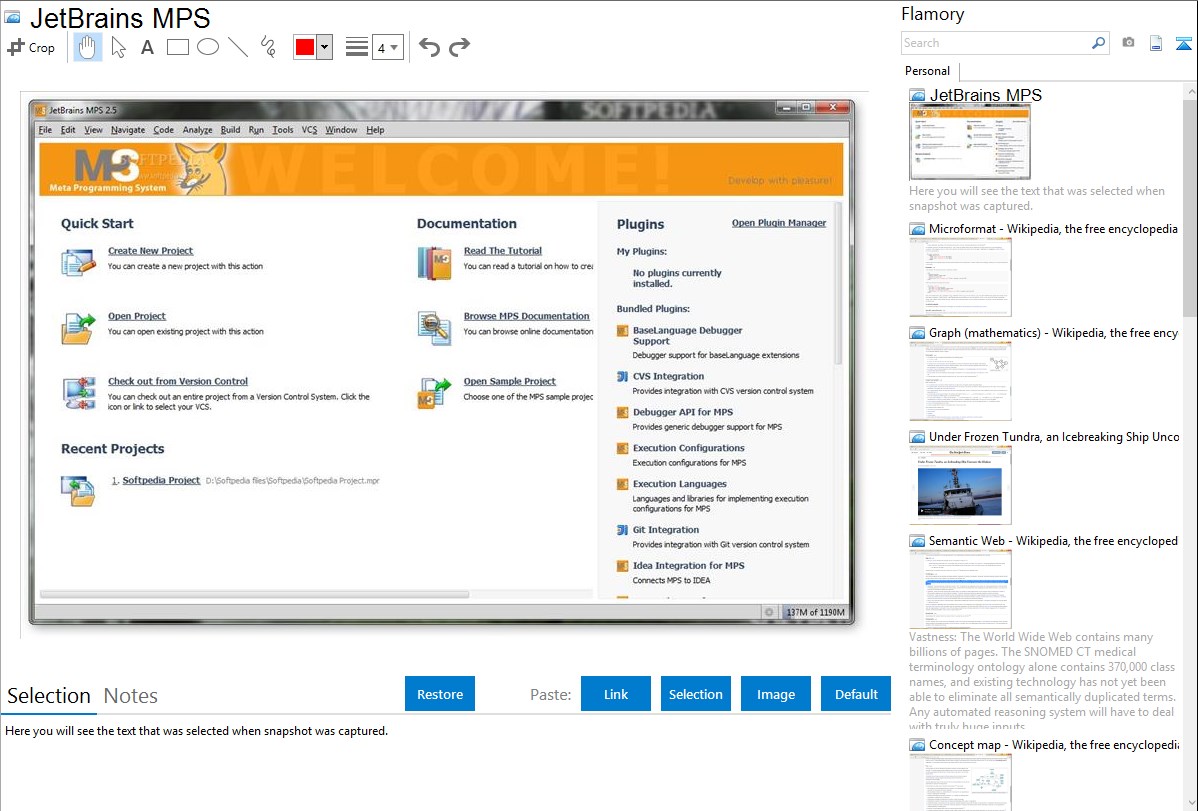Click the document page icon beside the camera
This screenshot has height=811, width=1198.
[x=1156, y=43]
